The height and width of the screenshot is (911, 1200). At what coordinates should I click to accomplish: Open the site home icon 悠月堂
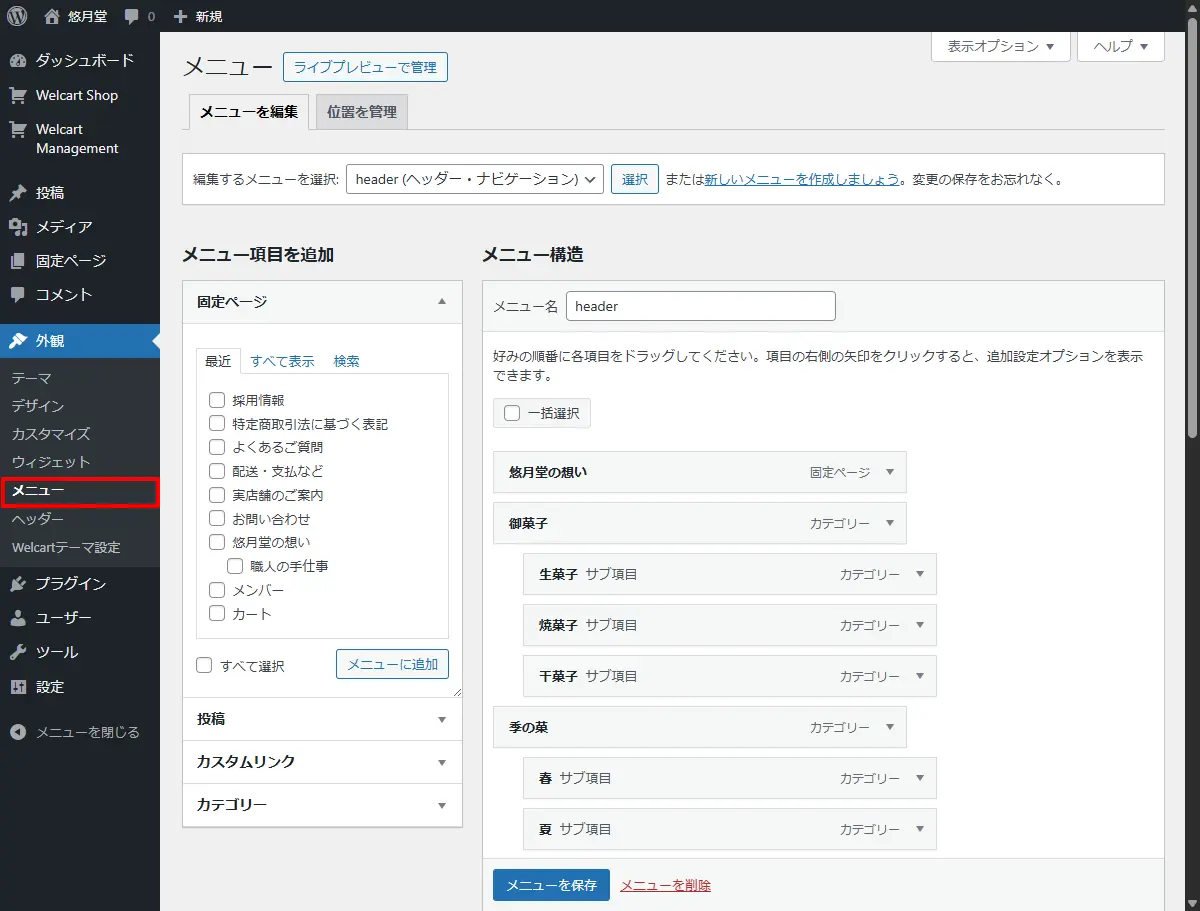click(53, 16)
